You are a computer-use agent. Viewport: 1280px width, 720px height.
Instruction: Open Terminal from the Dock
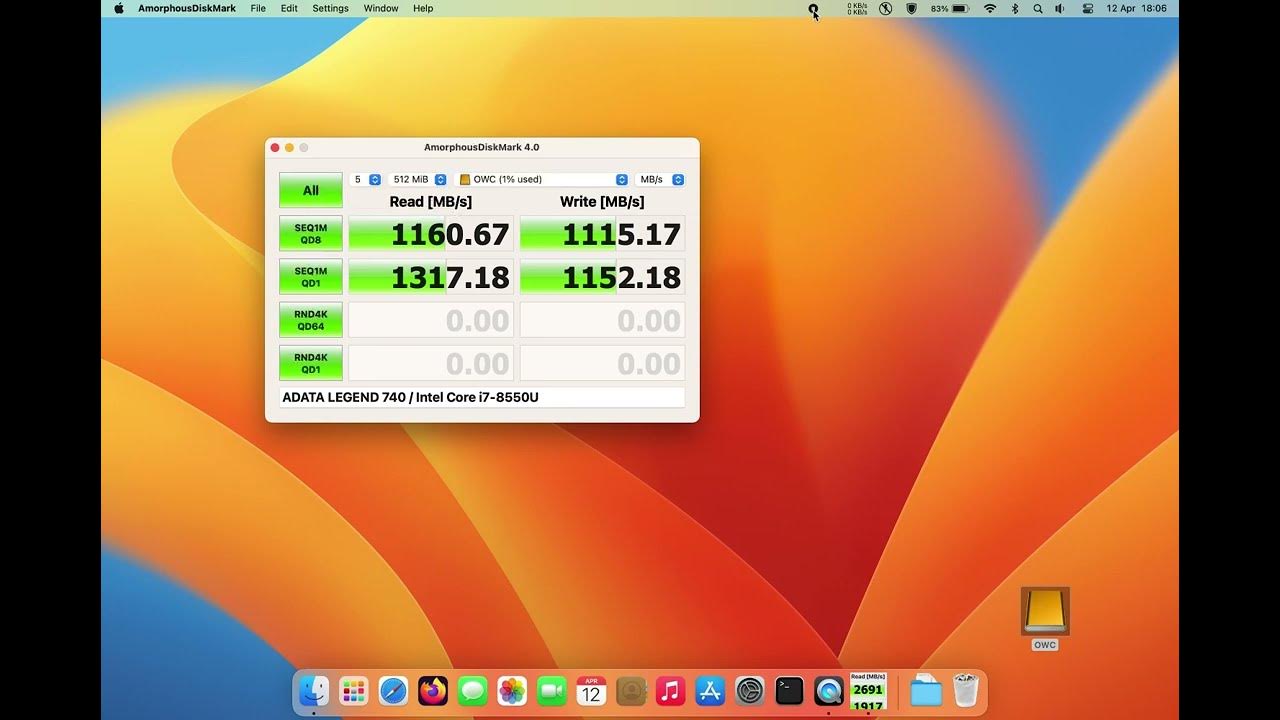click(x=789, y=691)
